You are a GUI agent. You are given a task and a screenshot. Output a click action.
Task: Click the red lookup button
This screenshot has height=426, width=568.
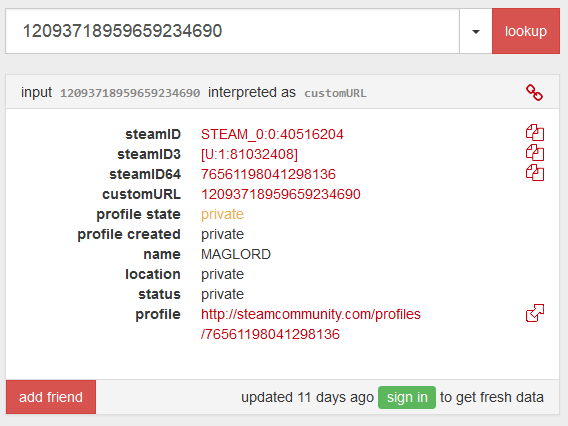[x=526, y=32]
